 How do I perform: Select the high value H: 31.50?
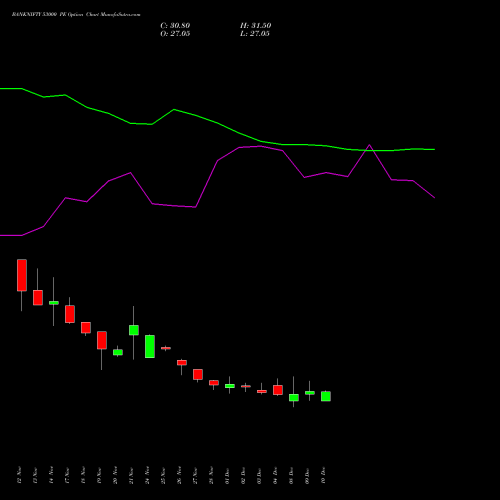(255, 26)
